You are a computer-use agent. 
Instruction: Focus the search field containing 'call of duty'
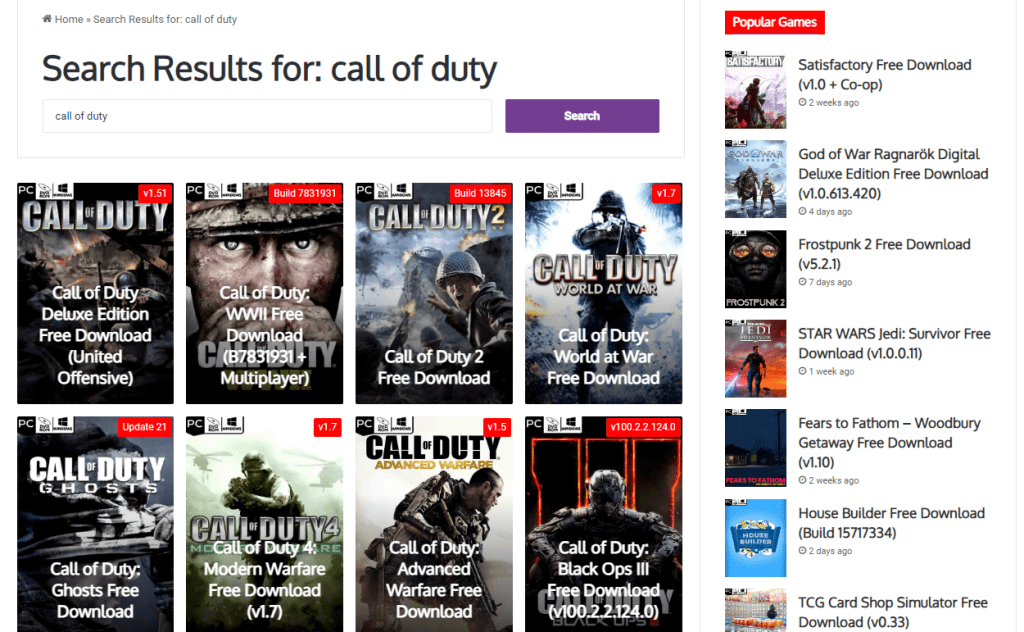[267, 116]
